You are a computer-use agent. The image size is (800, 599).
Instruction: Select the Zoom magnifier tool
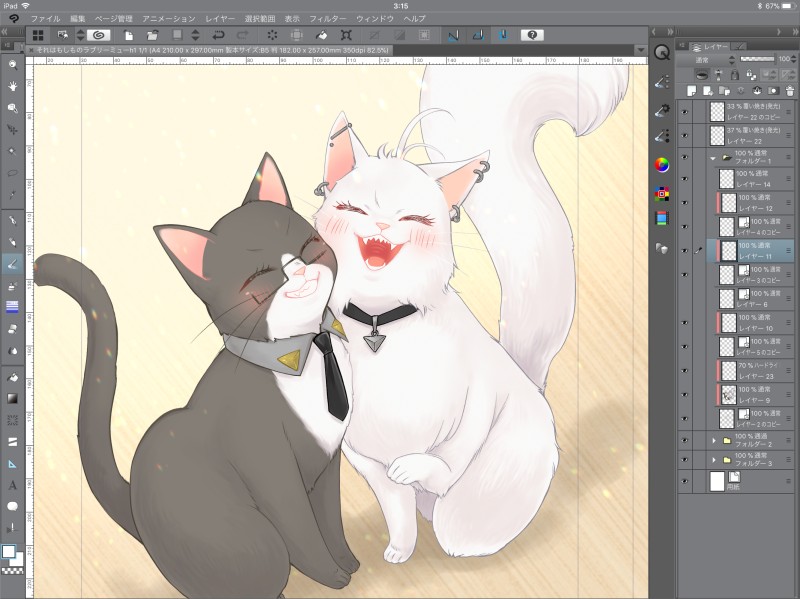click(12, 65)
